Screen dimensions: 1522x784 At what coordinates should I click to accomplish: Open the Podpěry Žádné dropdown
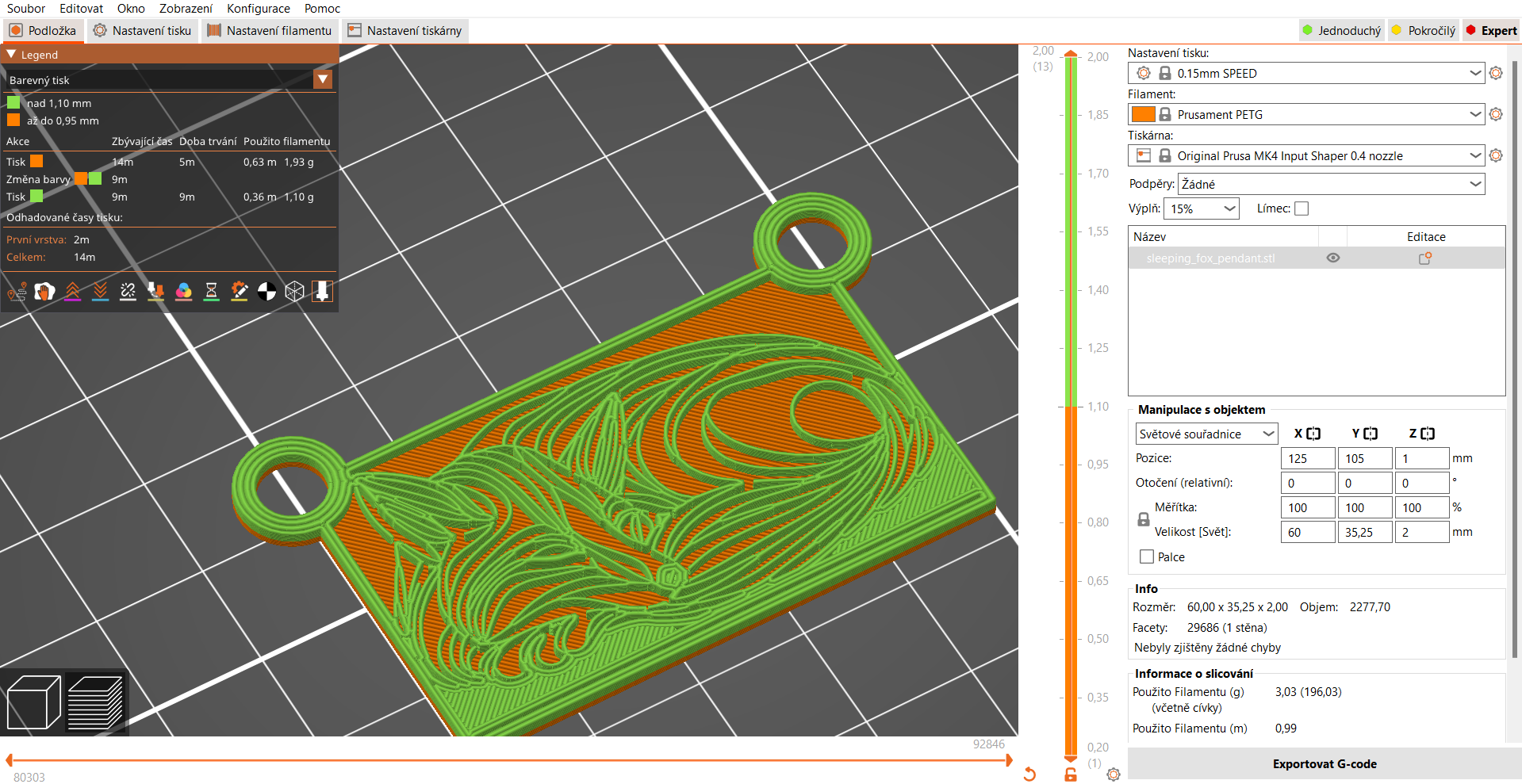pos(1332,184)
